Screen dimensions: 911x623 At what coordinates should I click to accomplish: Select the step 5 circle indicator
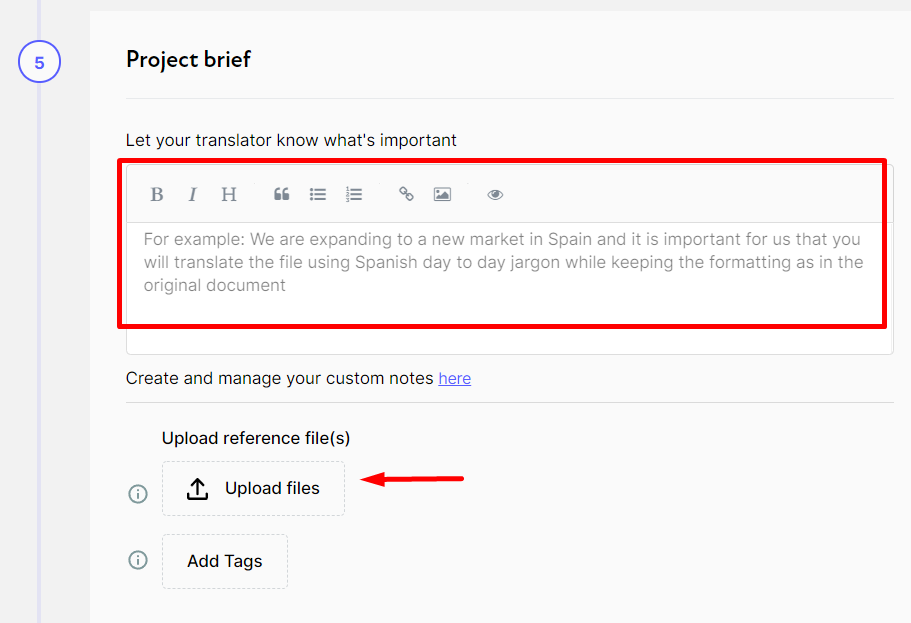pos(39,63)
